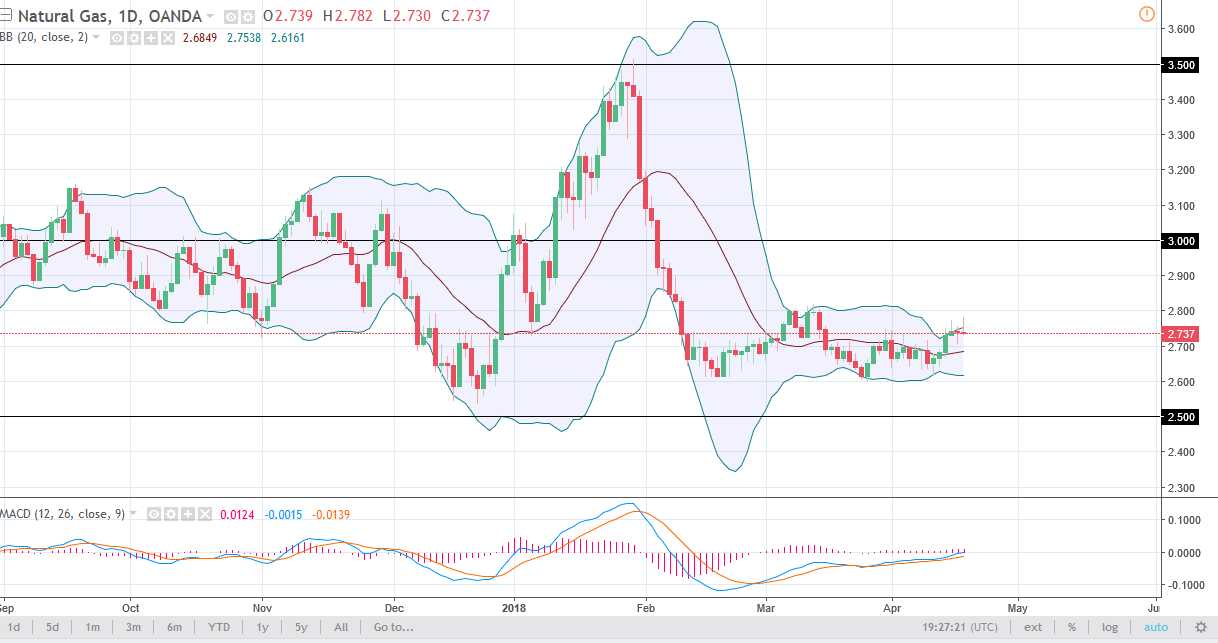
Task: Click the MACD signal value -0.0139
Action: [x=331, y=514]
